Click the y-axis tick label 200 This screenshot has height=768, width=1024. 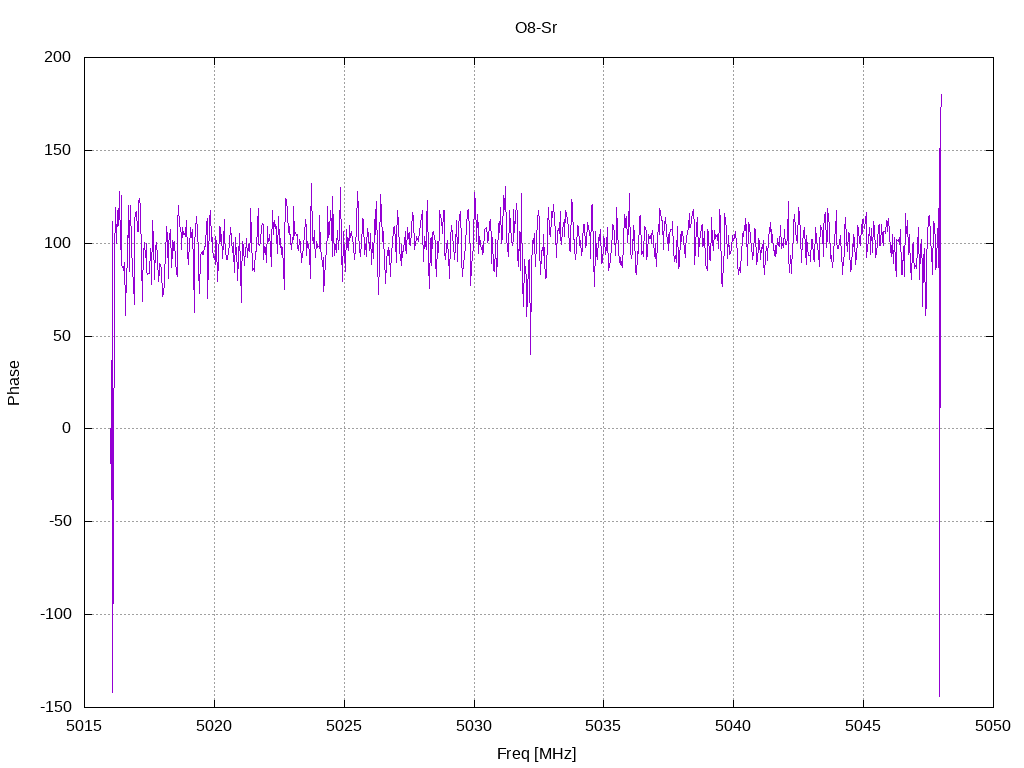click(57, 57)
